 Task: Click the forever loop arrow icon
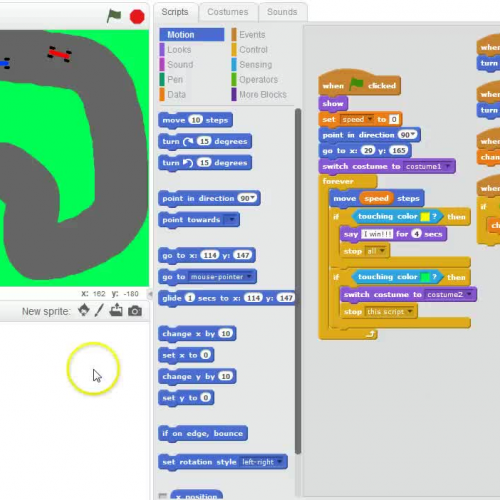(371, 334)
